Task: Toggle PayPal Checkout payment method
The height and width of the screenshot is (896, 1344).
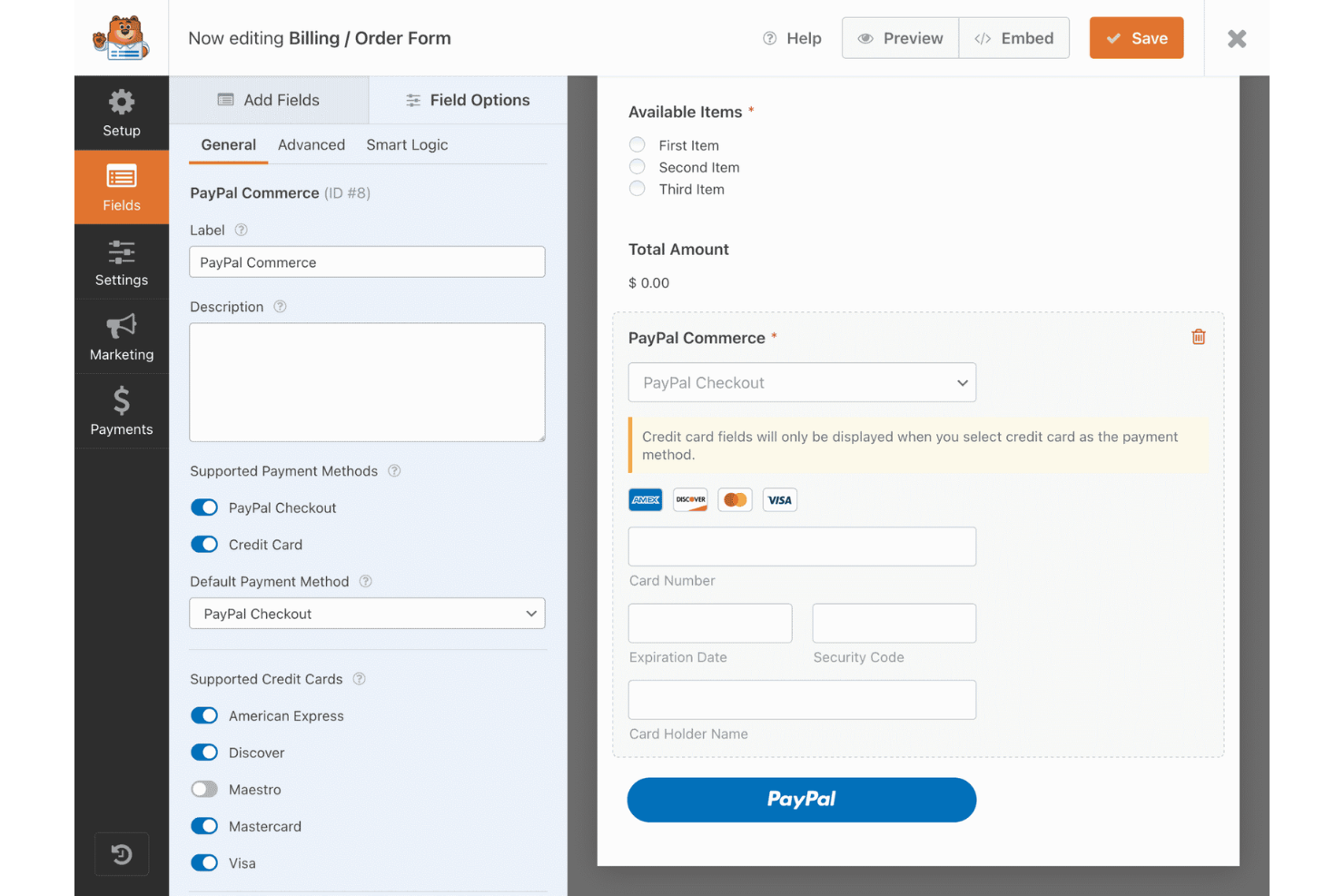Action: coord(204,507)
